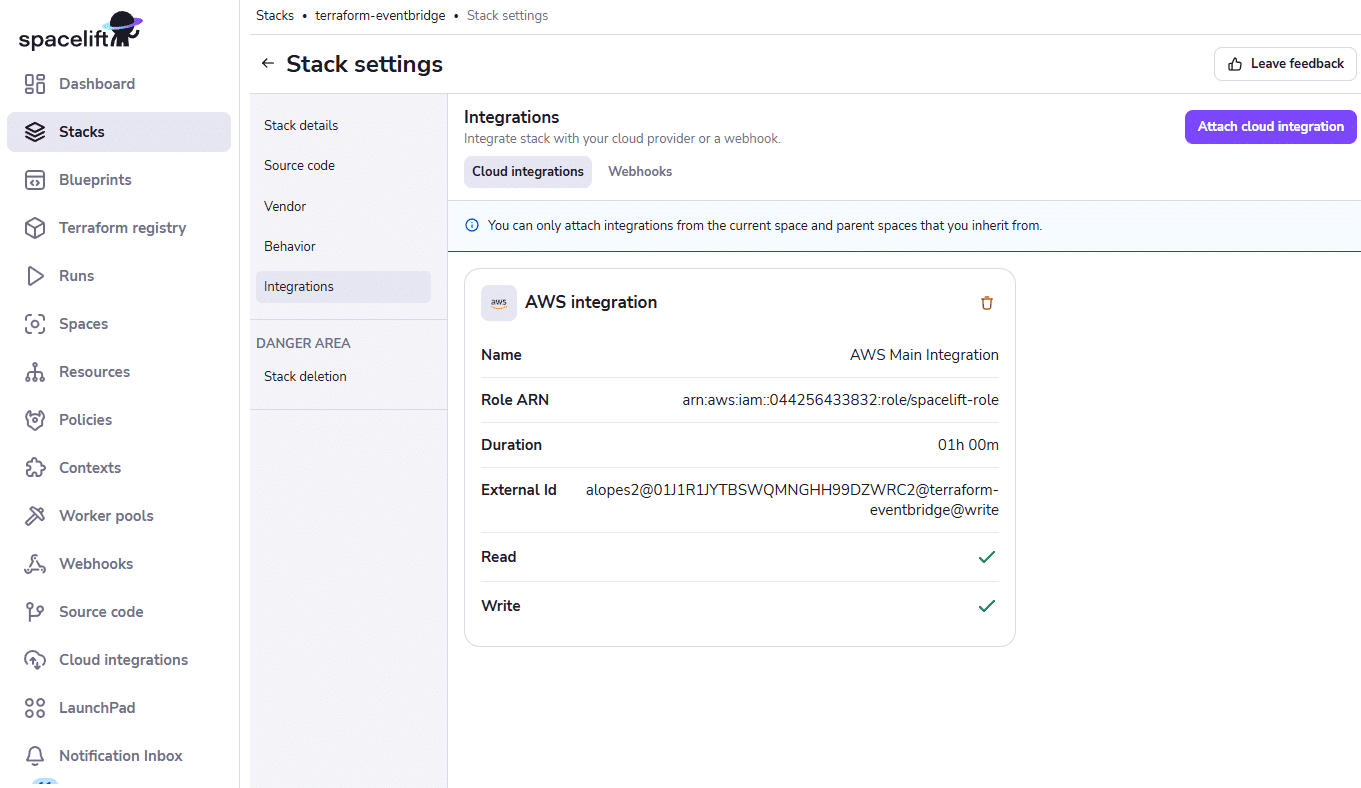
Task: Open Notification Inbox from the sidebar
Action: coord(119,756)
